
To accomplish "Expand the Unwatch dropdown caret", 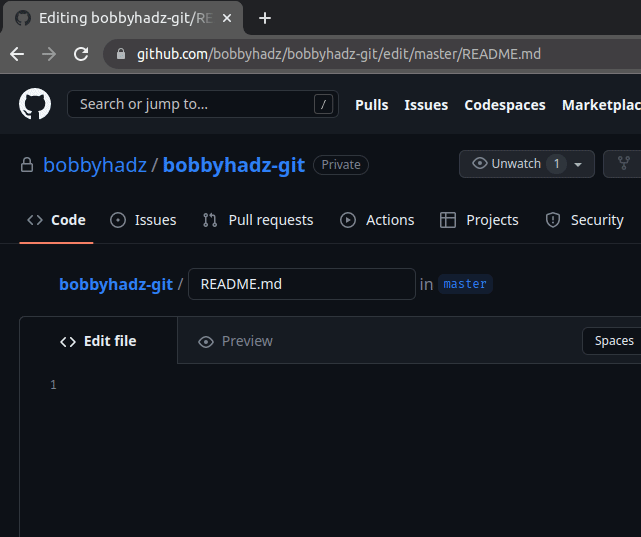I will (578, 165).
